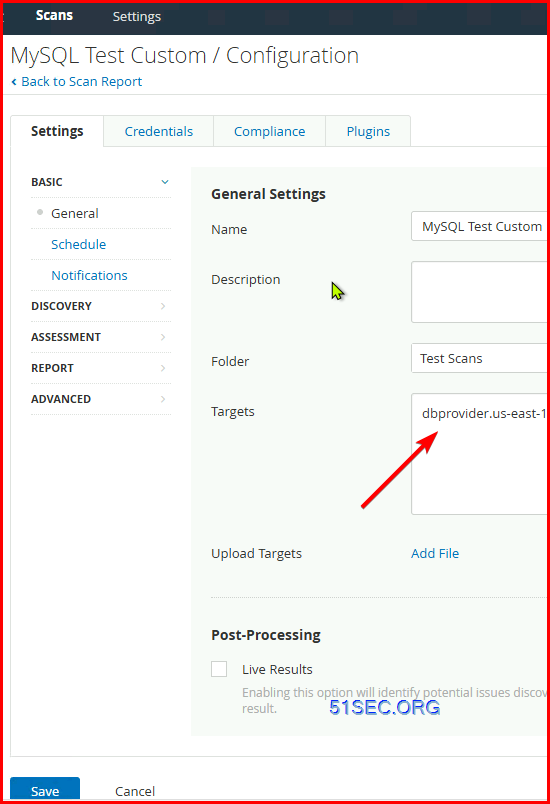Enable the Live Results checkbox

pyautogui.click(x=219, y=669)
